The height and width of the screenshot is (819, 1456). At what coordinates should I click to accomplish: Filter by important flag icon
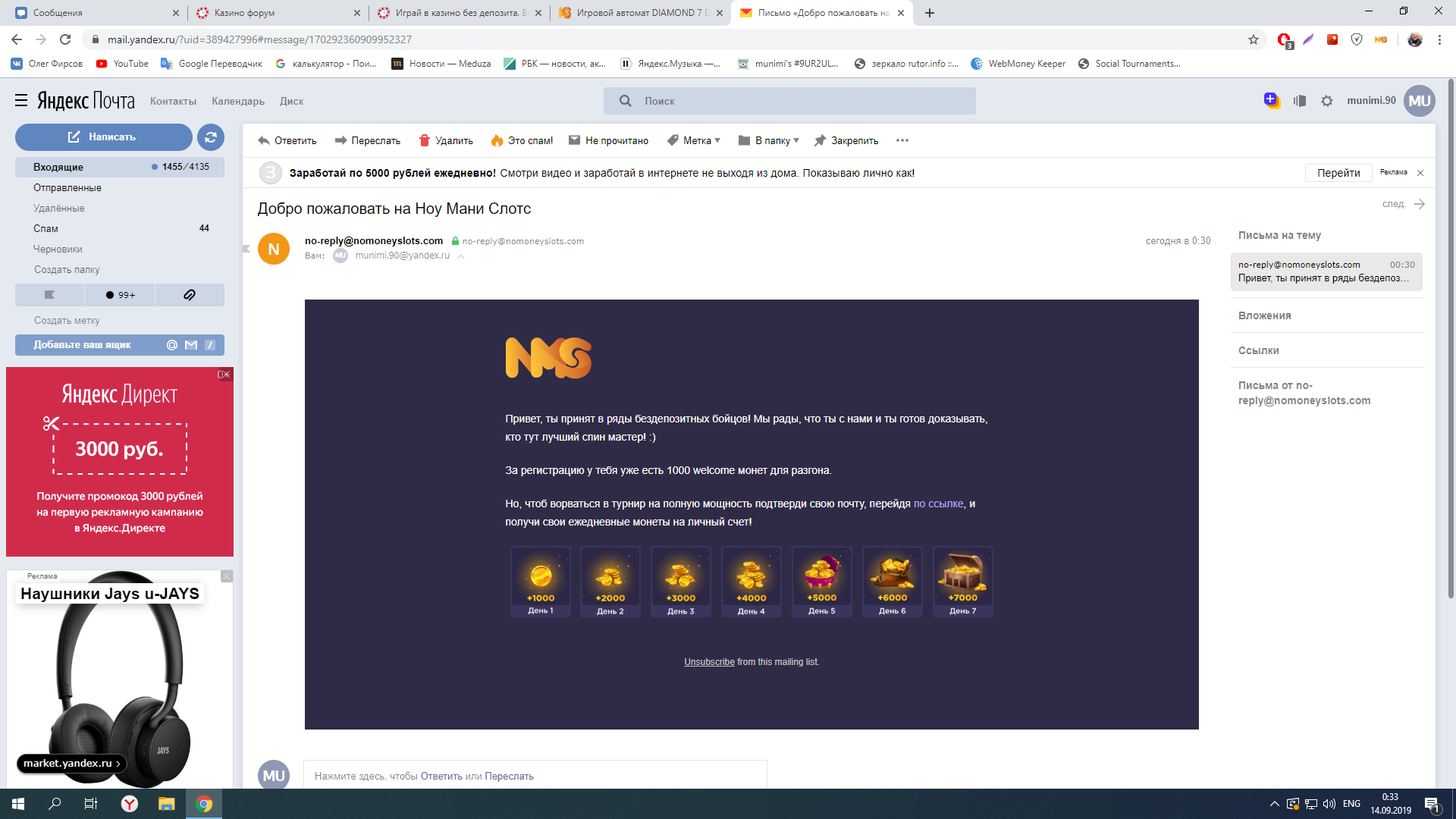click(49, 295)
